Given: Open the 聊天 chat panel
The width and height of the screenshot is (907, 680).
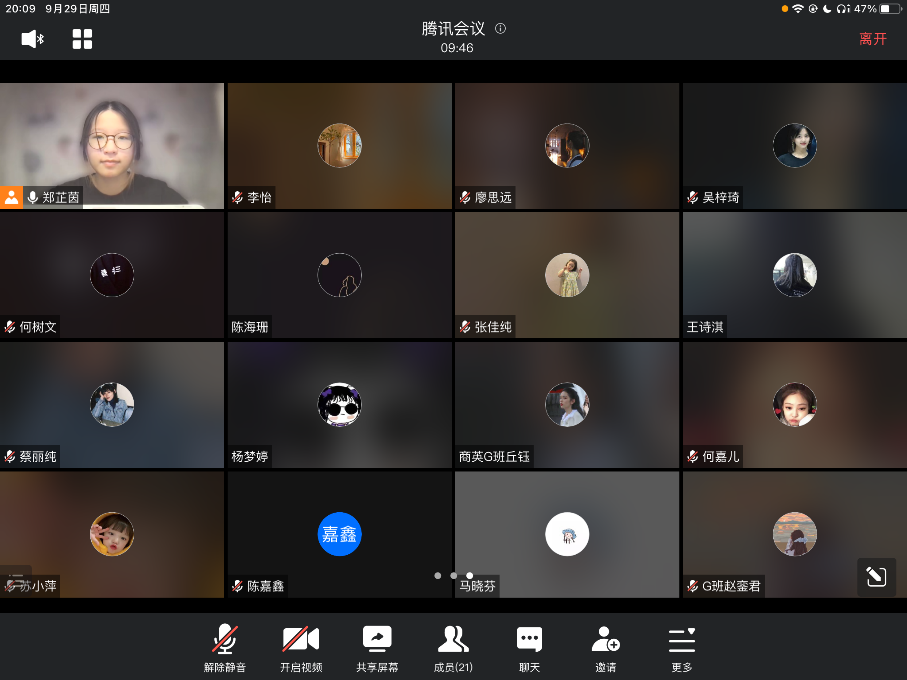Looking at the screenshot, I should (x=529, y=647).
